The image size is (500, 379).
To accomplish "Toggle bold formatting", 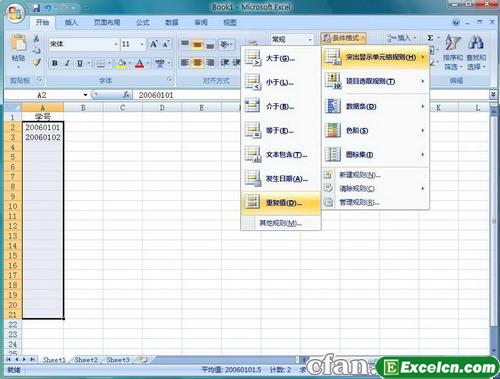I will coord(55,63).
